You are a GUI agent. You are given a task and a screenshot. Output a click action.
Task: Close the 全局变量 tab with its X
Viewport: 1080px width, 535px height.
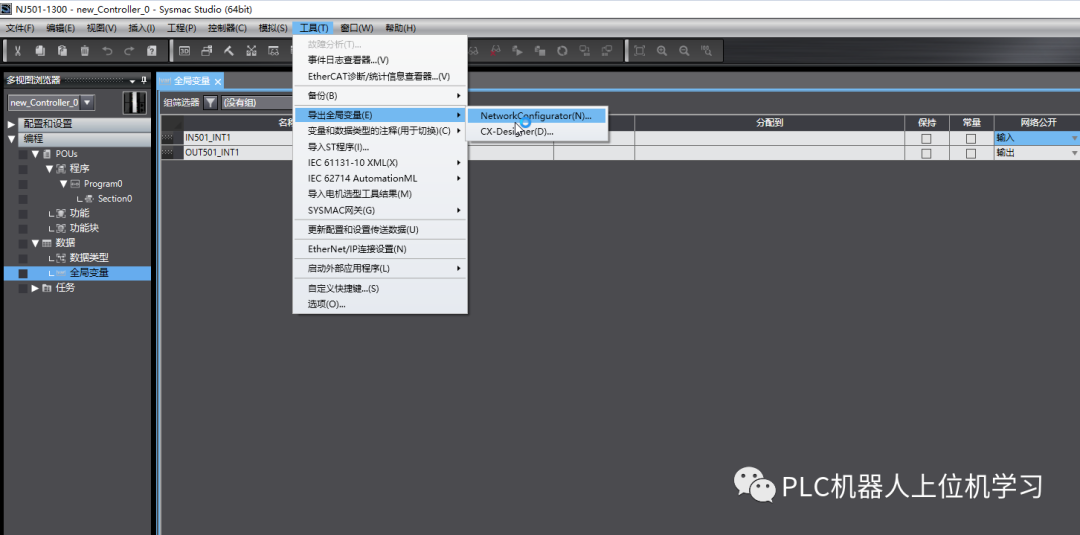(218, 81)
